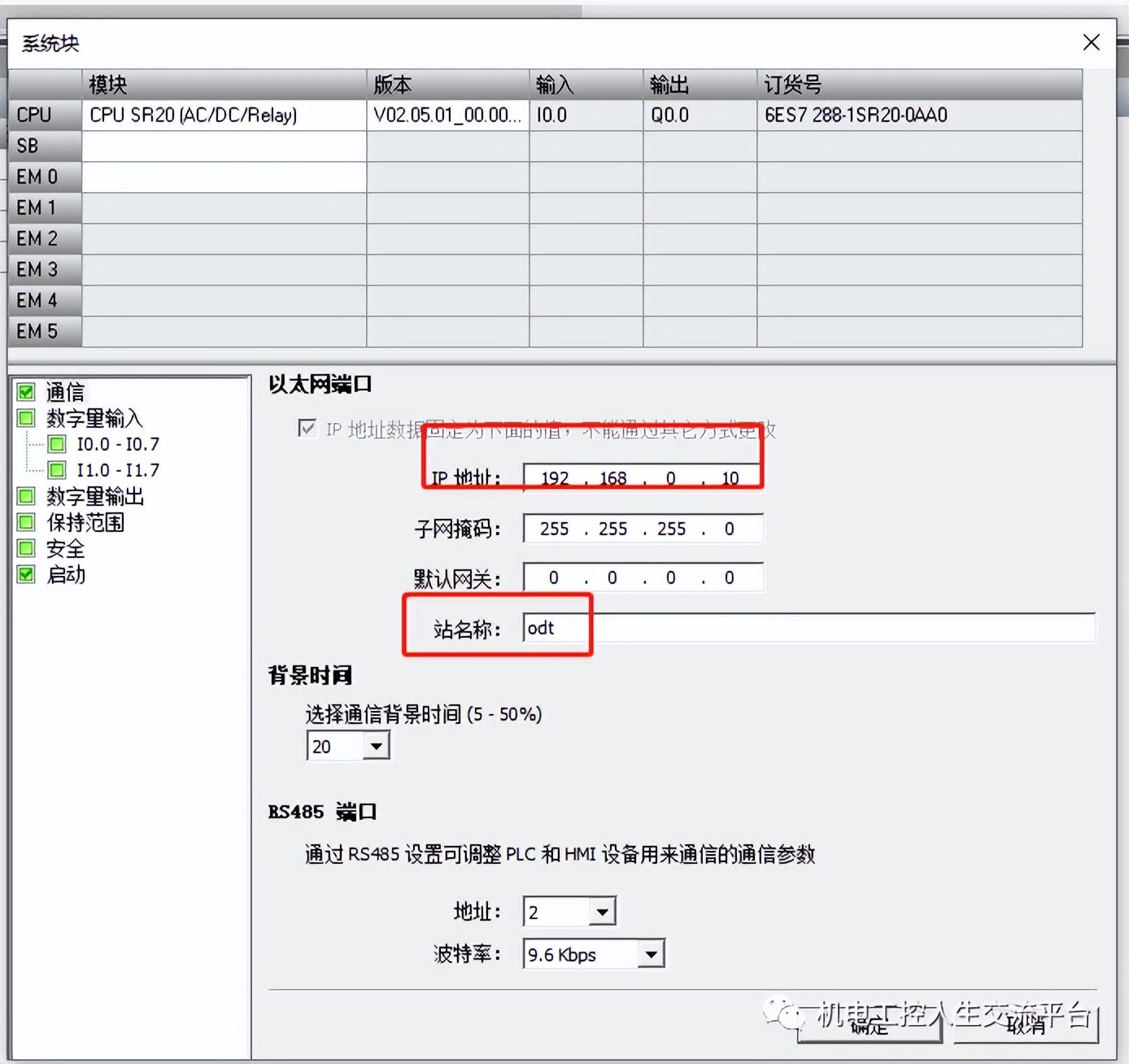Viewport: 1129px width, 1064px height.
Task: Toggle the 数字量输出 checkbox
Action: pos(26,496)
